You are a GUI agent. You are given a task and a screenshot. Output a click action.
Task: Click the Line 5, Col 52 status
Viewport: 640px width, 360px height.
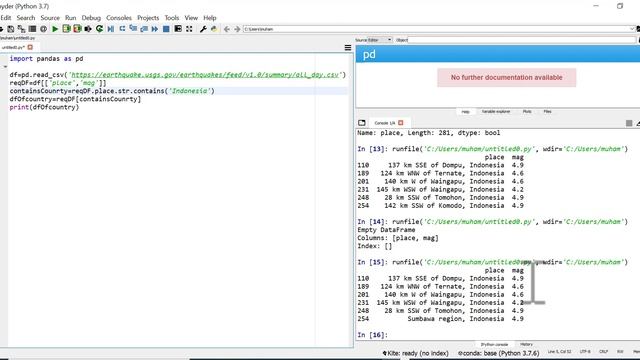559,351
